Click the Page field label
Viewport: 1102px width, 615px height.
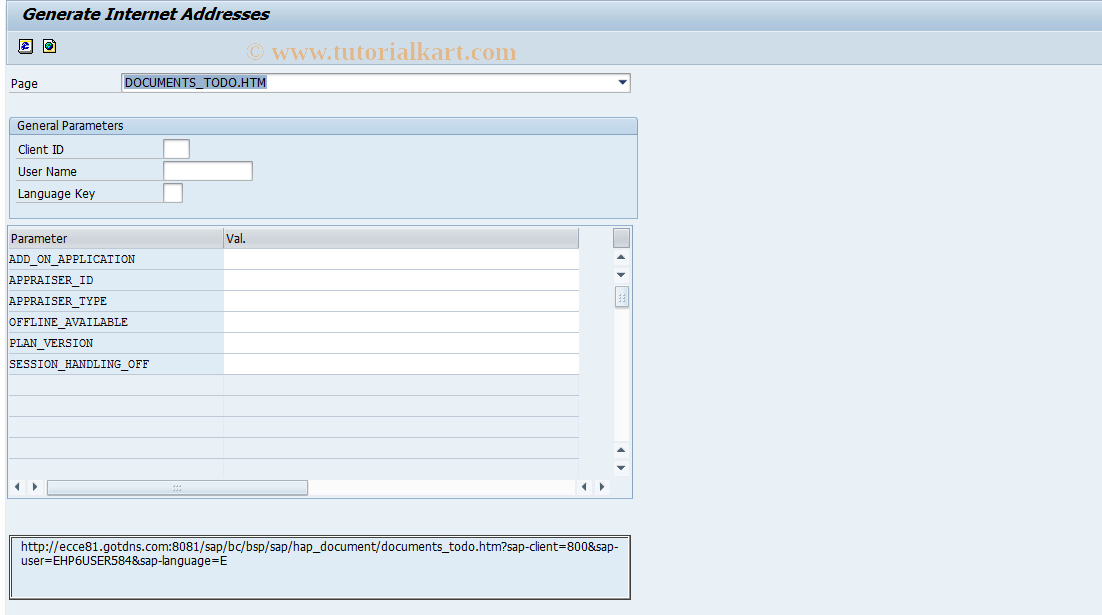pos(24,84)
